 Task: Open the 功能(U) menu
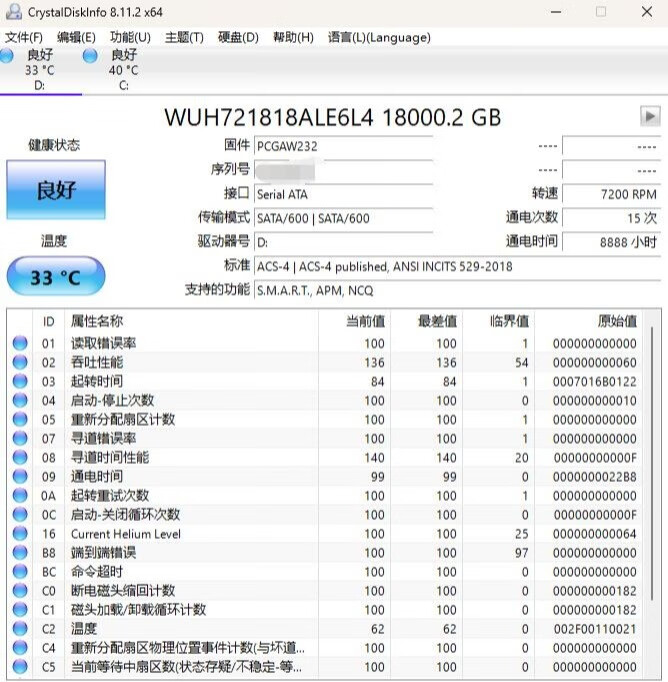(130, 37)
